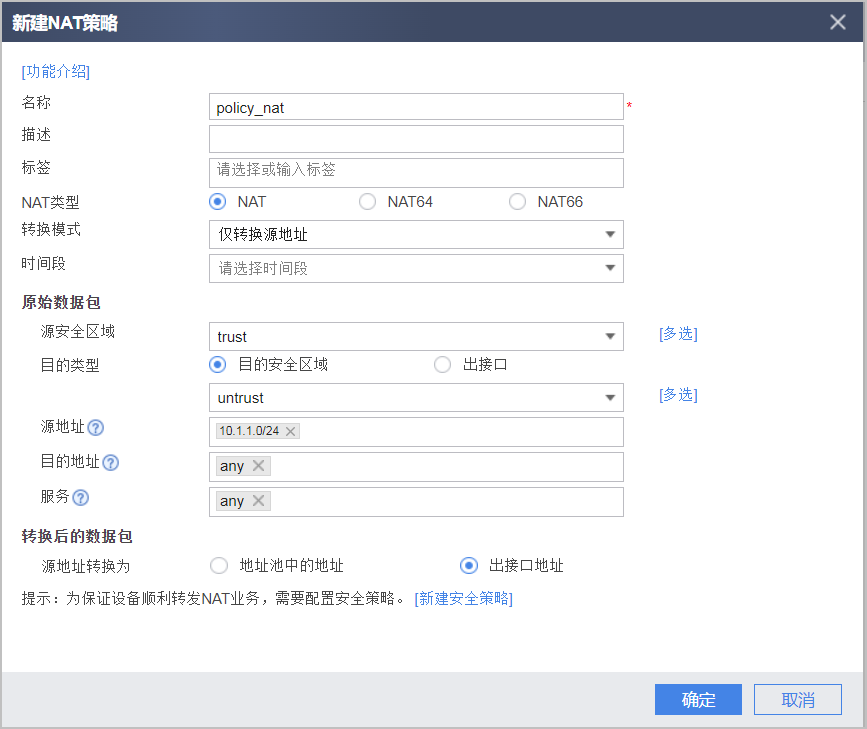The width and height of the screenshot is (867, 729).
Task: Expand the 转换模式 dropdown
Action: (x=416, y=235)
